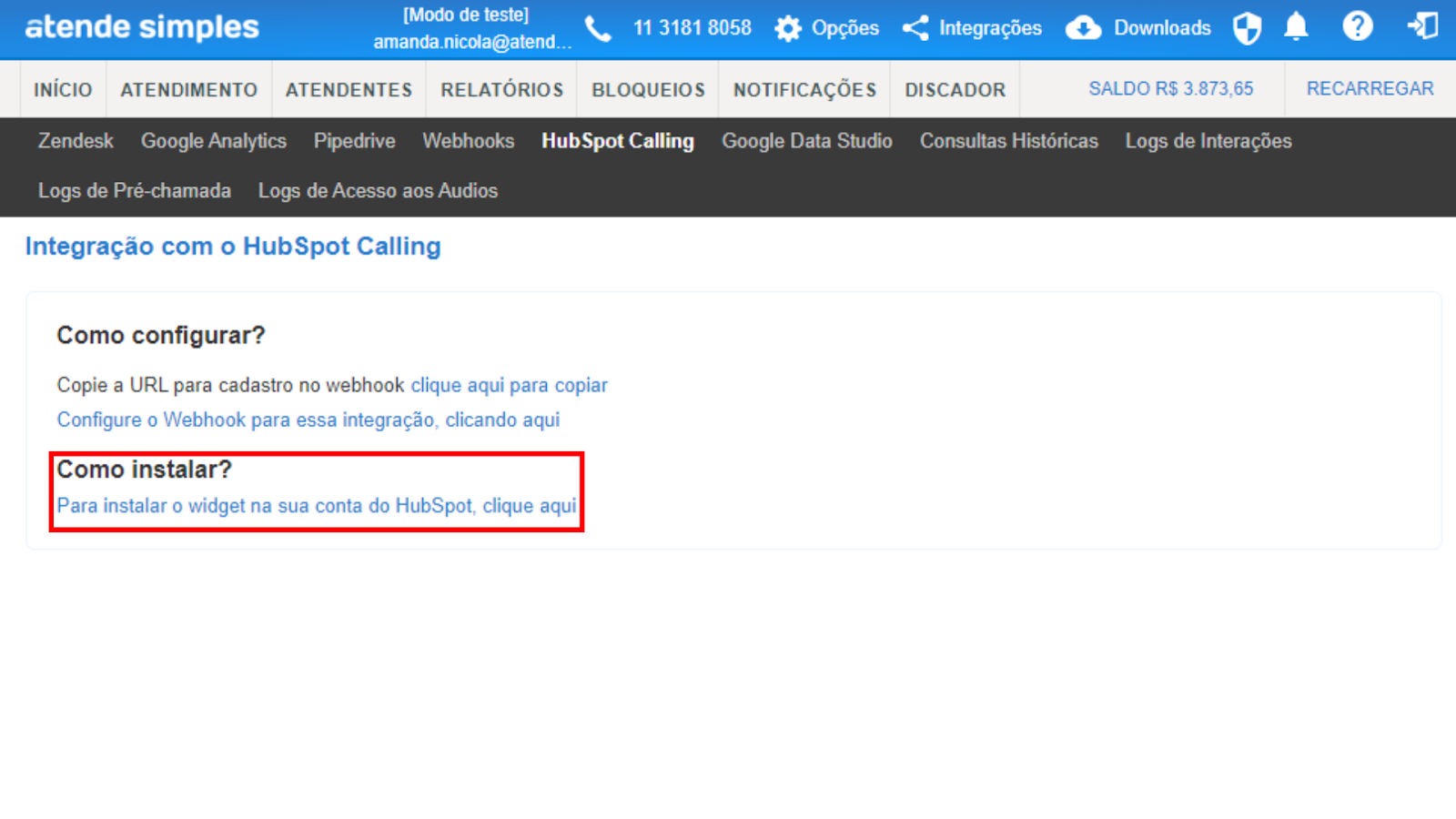Open the Google Analytics submenu item

214,141
